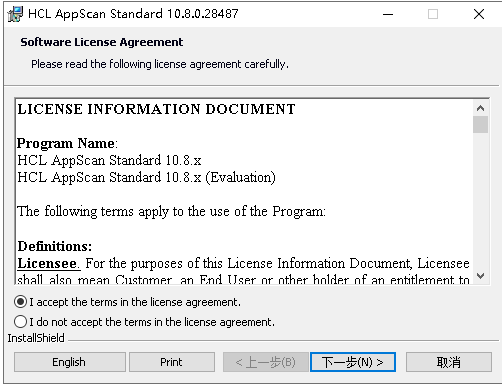Click the HCL AppScan installer title icon
Screen dimensions: 502x385
click(15, 14)
